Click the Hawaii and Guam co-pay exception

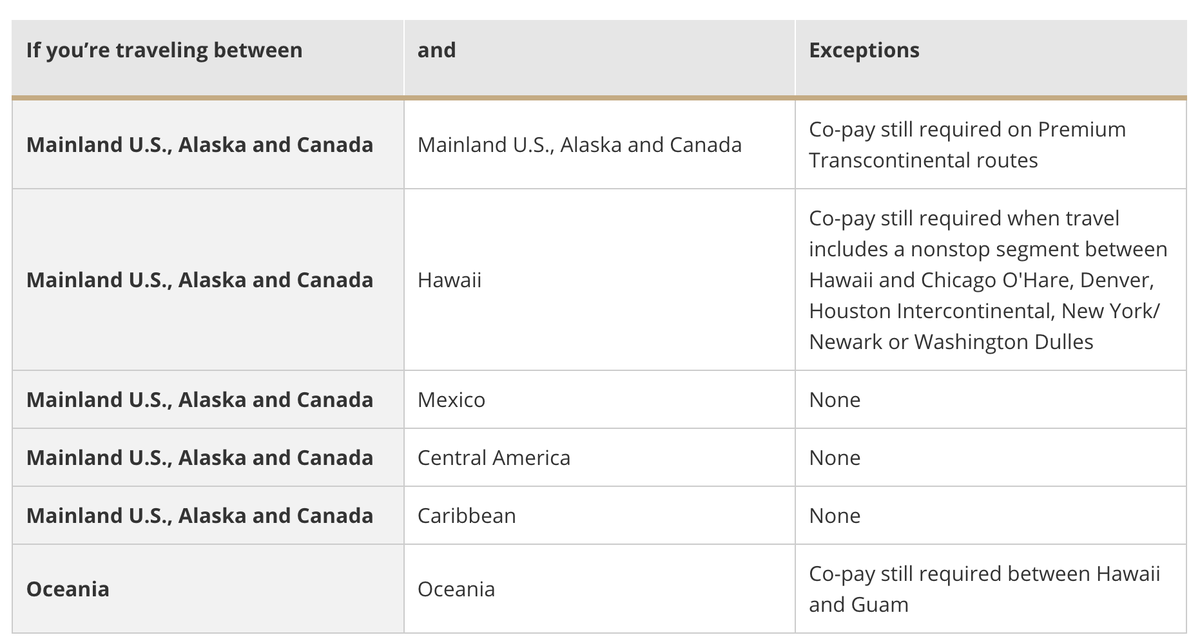tap(984, 589)
